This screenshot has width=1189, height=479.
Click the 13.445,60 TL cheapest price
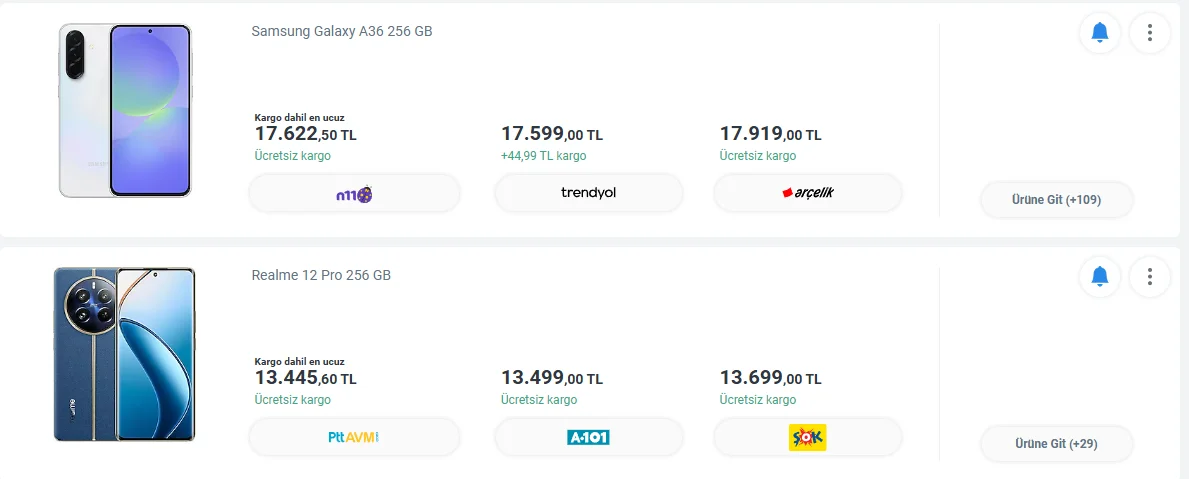click(305, 378)
